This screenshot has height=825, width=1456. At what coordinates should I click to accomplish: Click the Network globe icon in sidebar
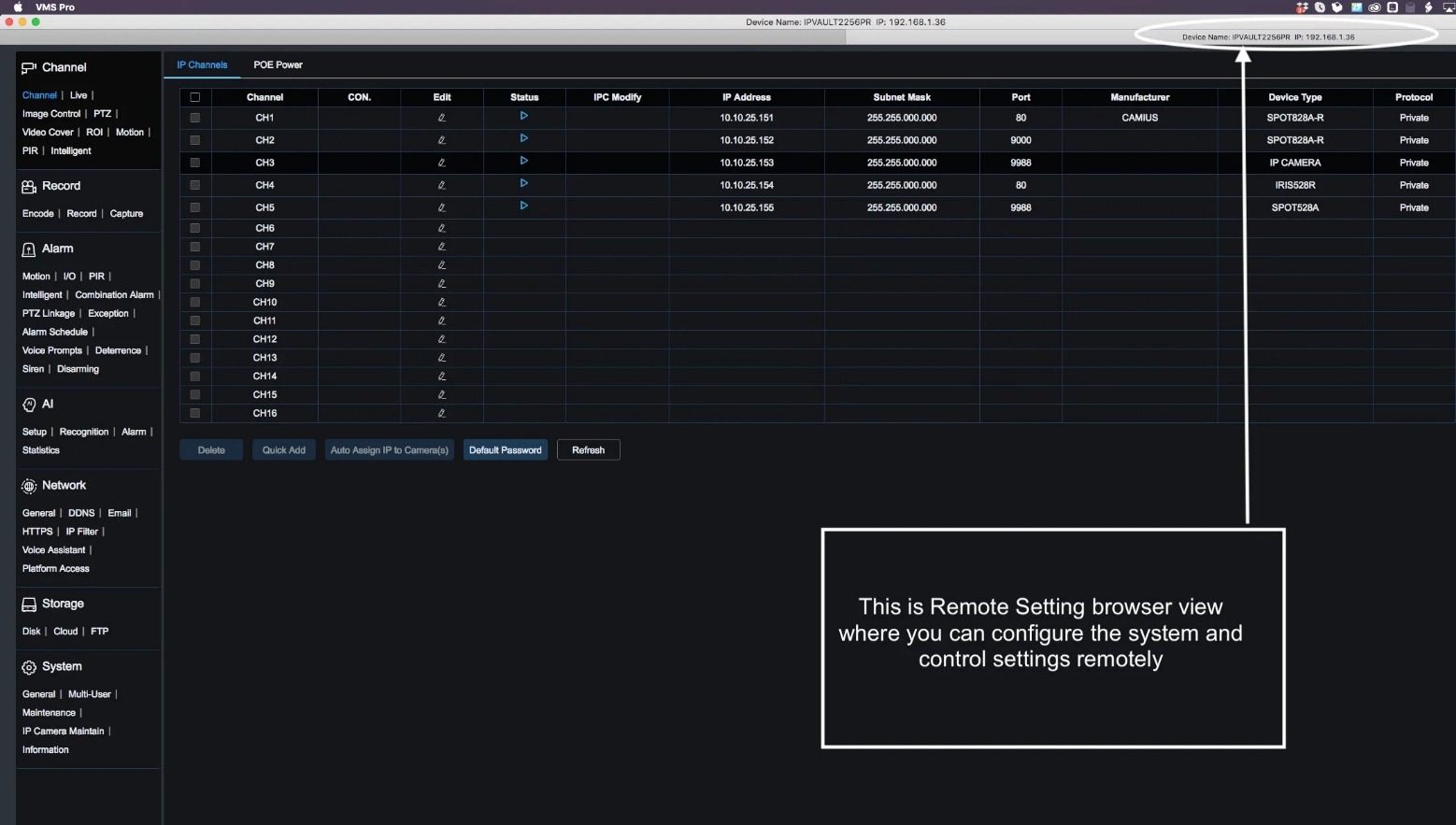(29, 486)
